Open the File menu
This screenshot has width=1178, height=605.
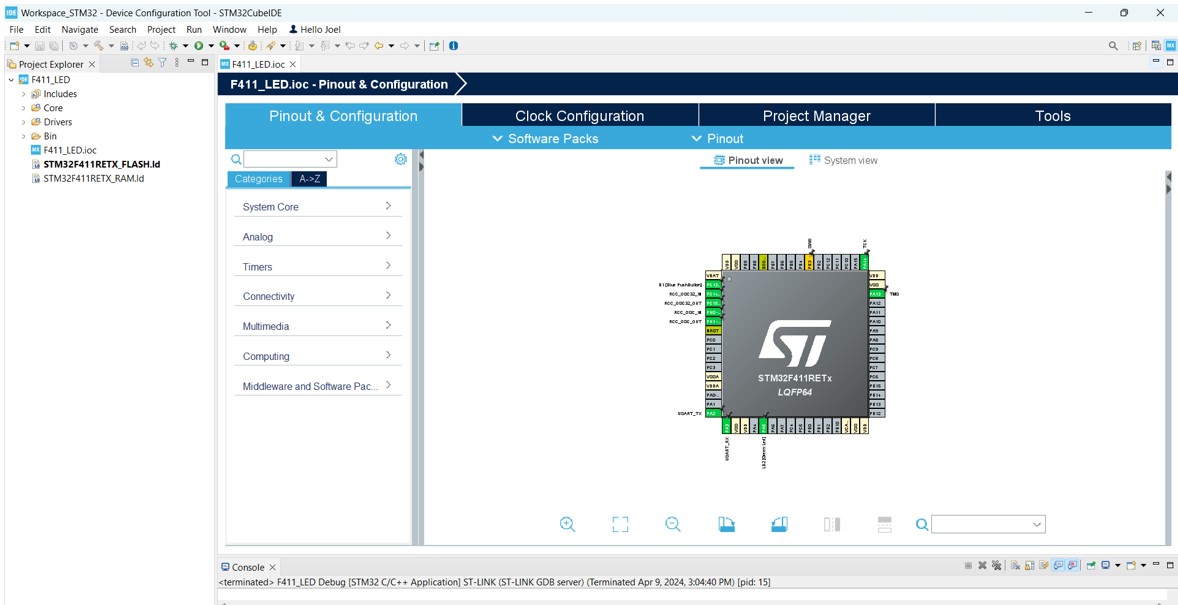pyautogui.click(x=17, y=29)
